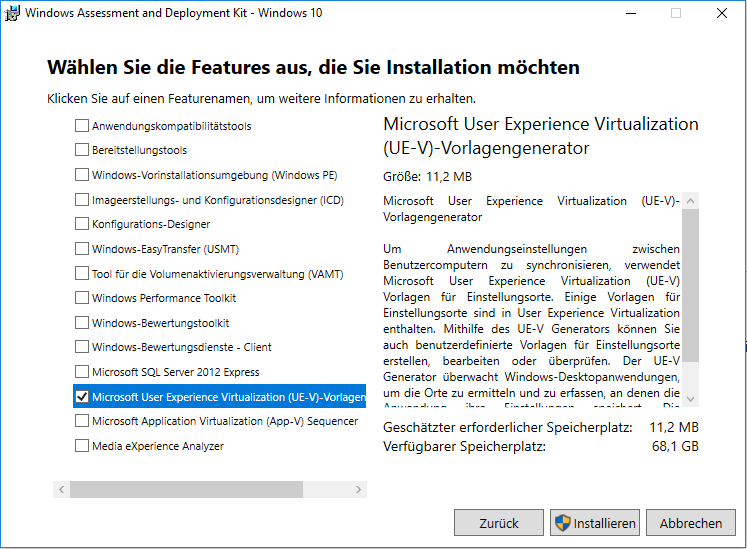
Task: Select the Anwendungskompatibilitätstools feature name
Action: click(x=172, y=126)
